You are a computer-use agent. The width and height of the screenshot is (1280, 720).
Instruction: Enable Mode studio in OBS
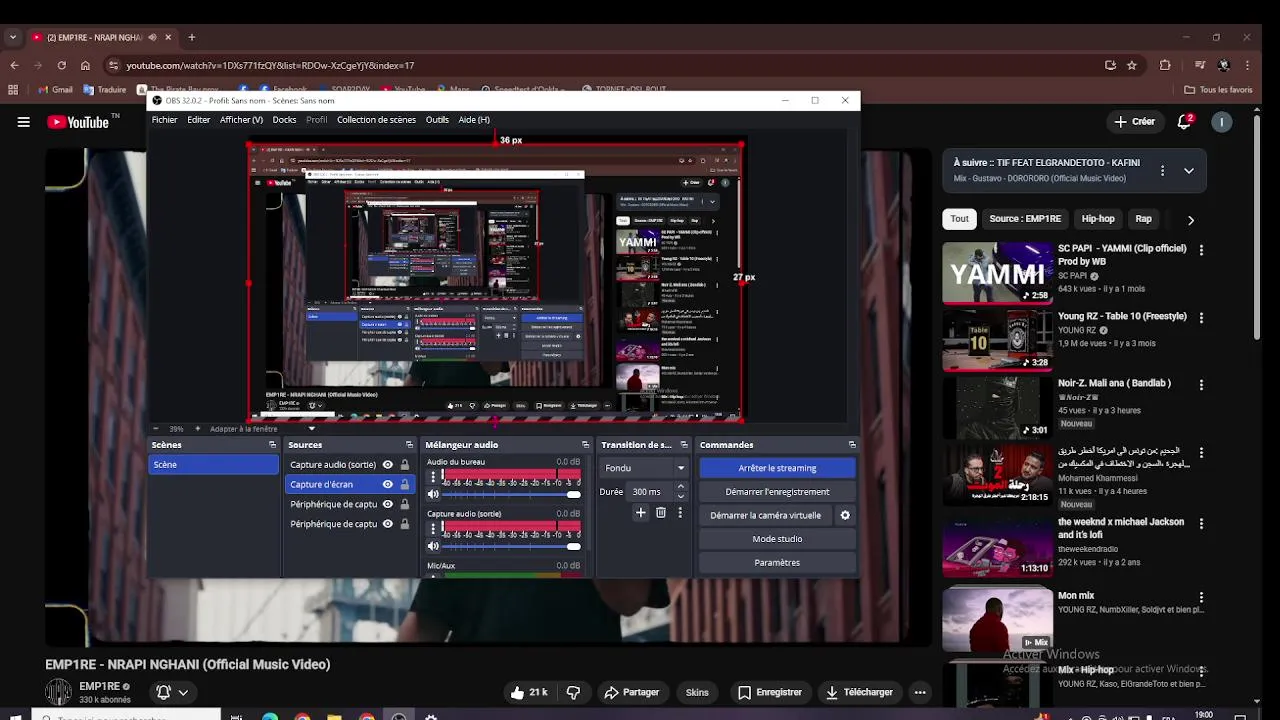pyautogui.click(x=777, y=539)
